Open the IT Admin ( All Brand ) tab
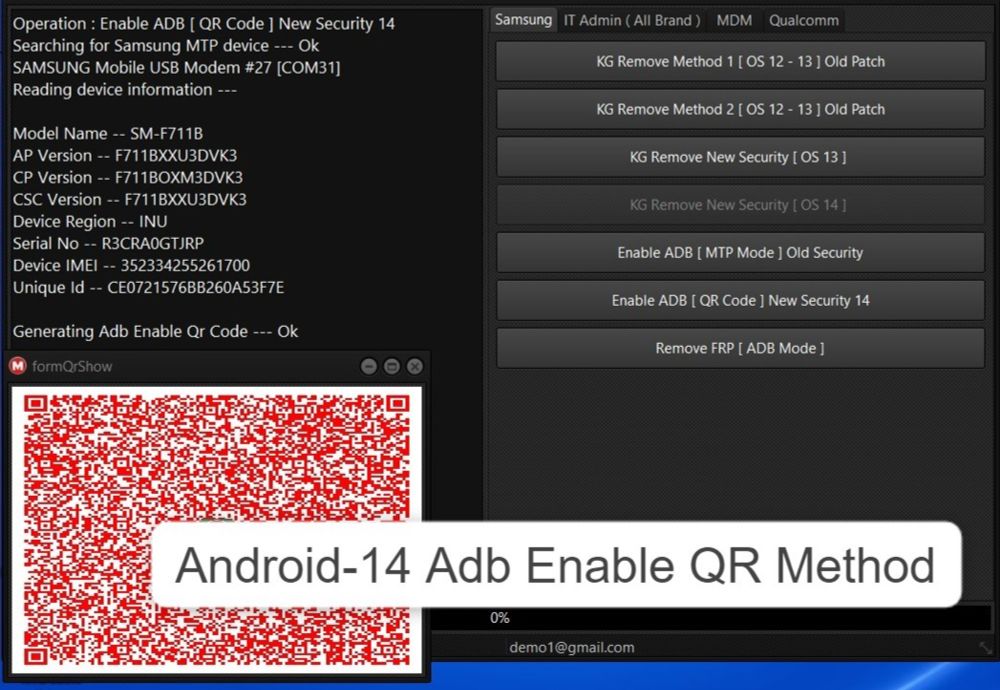1000x690 pixels. [632, 20]
